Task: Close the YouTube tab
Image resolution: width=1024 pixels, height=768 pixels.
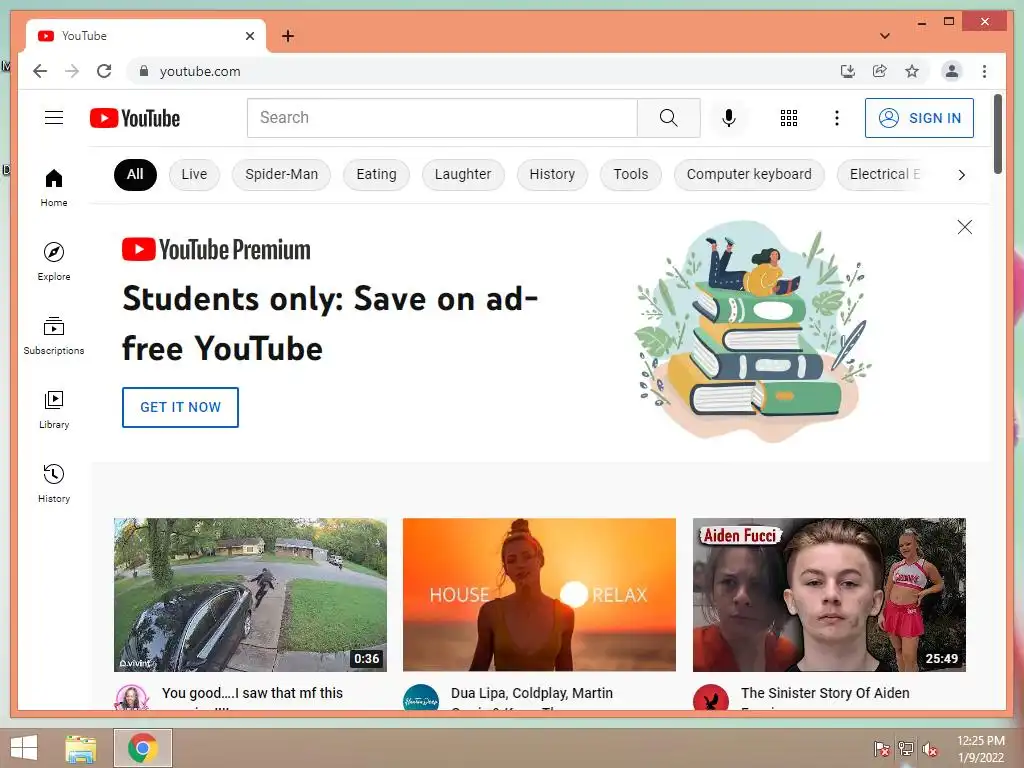Action: coord(250,36)
